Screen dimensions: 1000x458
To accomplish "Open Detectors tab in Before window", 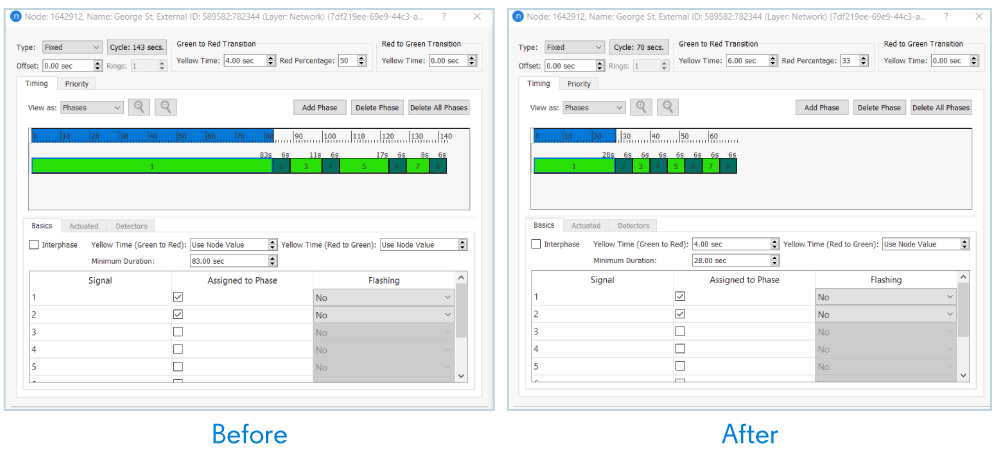I will tap(131, 226).
